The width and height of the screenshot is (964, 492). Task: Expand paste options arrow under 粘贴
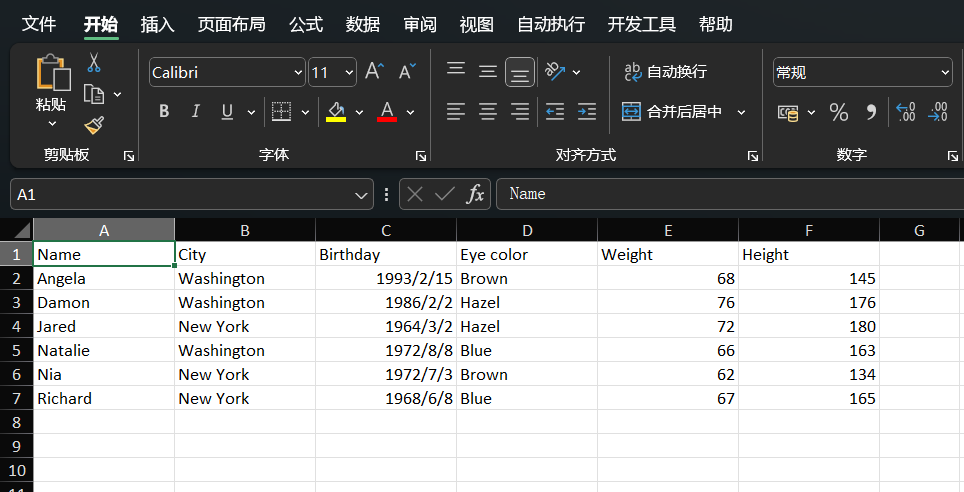(x=52, y=124)
